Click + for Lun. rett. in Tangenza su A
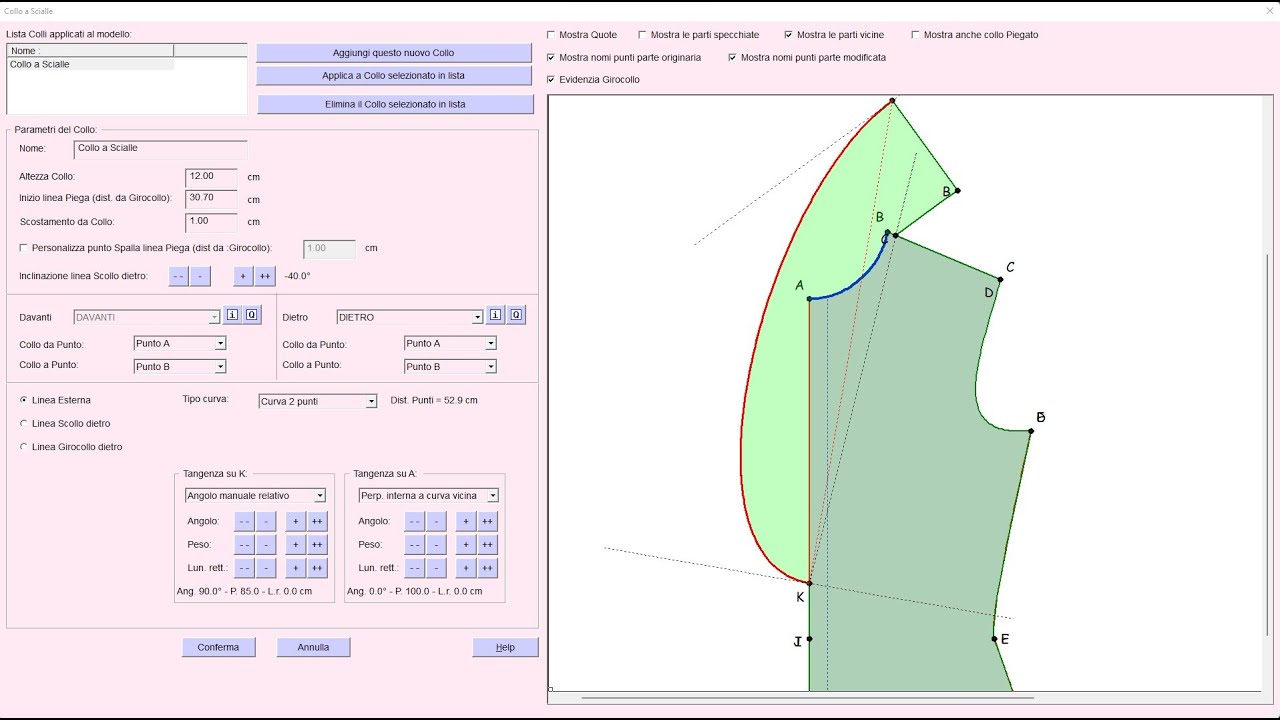Image resolution: width=1280 pixels, height=720 pixels. pos(466,568)
